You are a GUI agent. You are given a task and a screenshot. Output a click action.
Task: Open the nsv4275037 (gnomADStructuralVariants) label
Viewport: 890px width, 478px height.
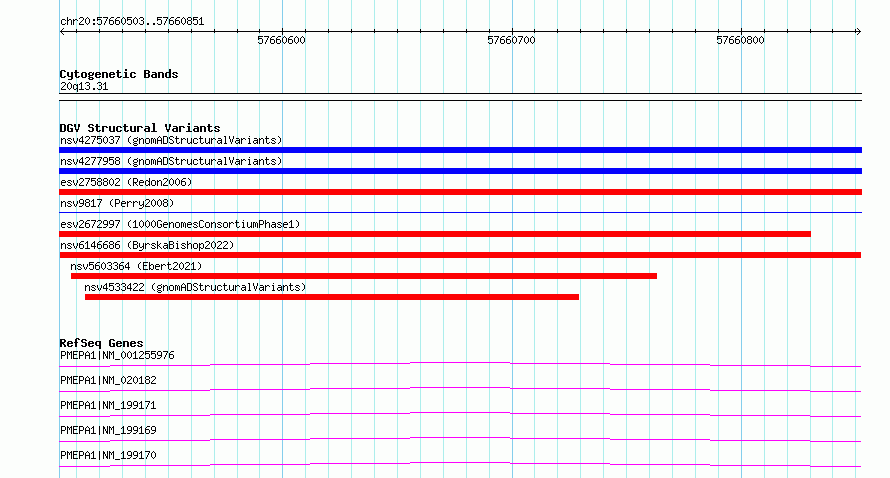pyautogui.click(x=171, y=140)
